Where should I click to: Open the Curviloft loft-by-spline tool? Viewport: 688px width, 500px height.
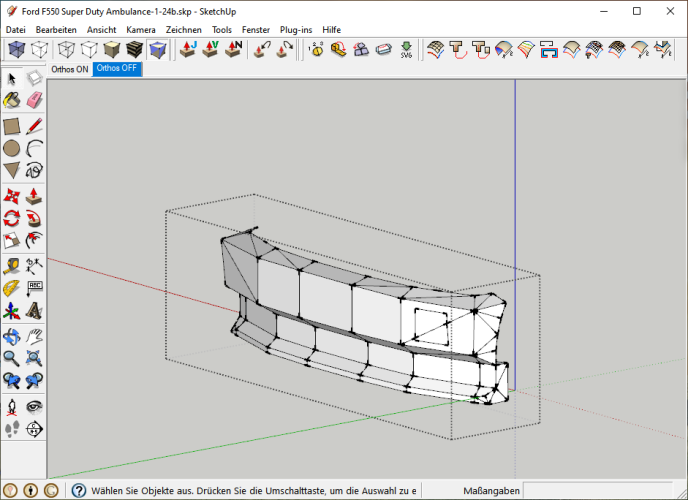(435, 50)
